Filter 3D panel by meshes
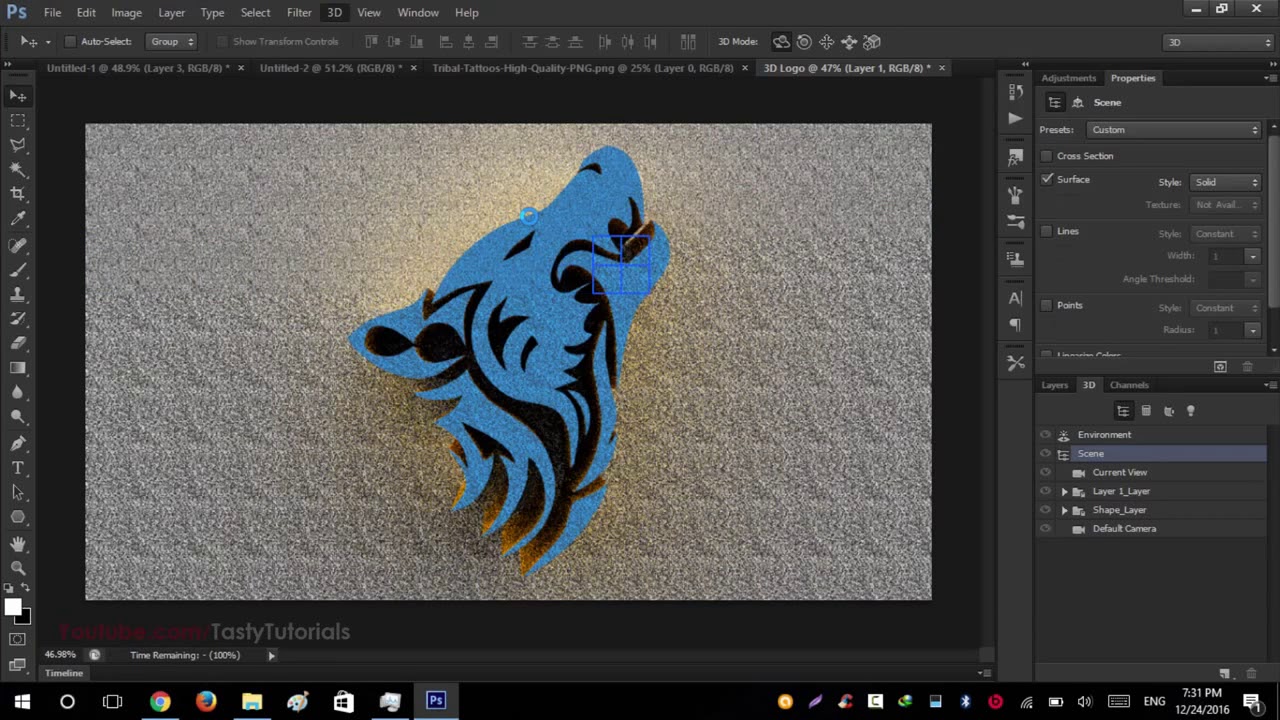 point(1146,411)
